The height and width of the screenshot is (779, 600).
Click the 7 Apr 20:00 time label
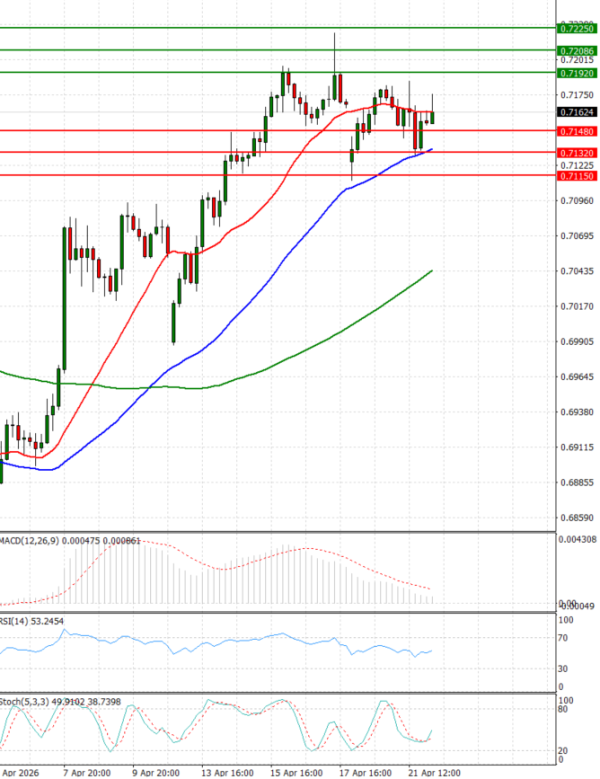[x=88, y=772]
